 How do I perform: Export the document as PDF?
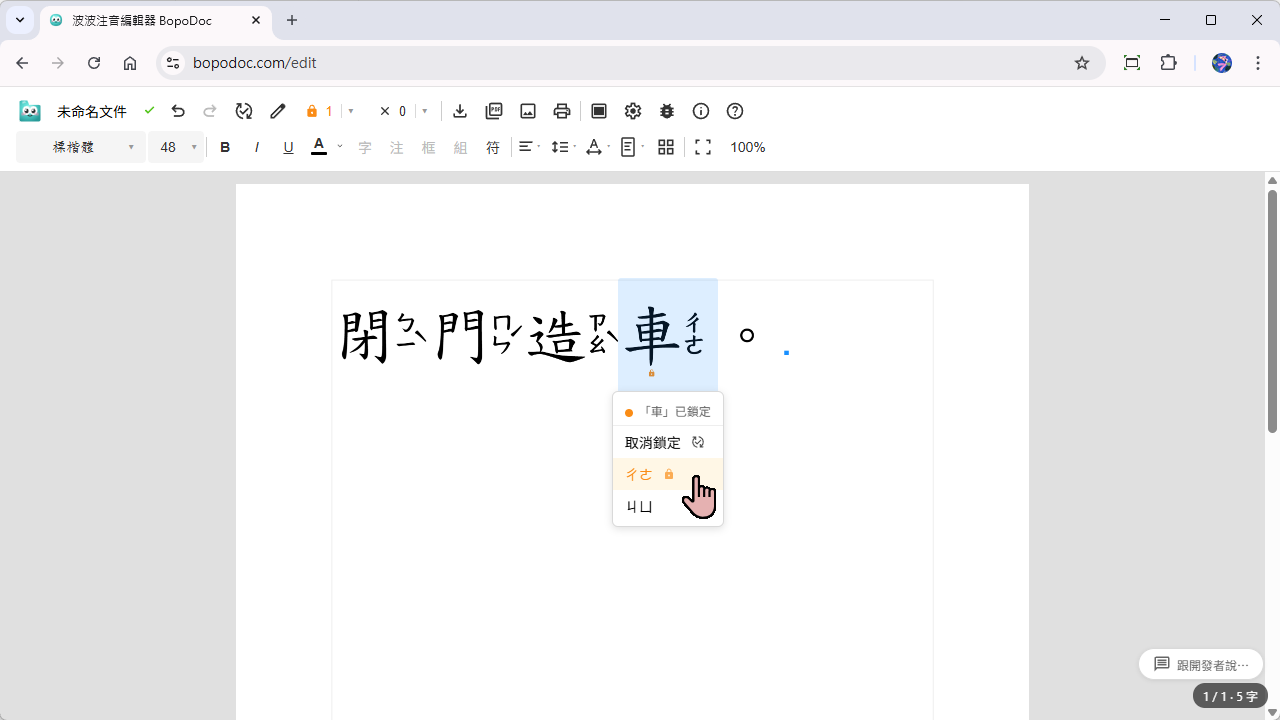494,111
